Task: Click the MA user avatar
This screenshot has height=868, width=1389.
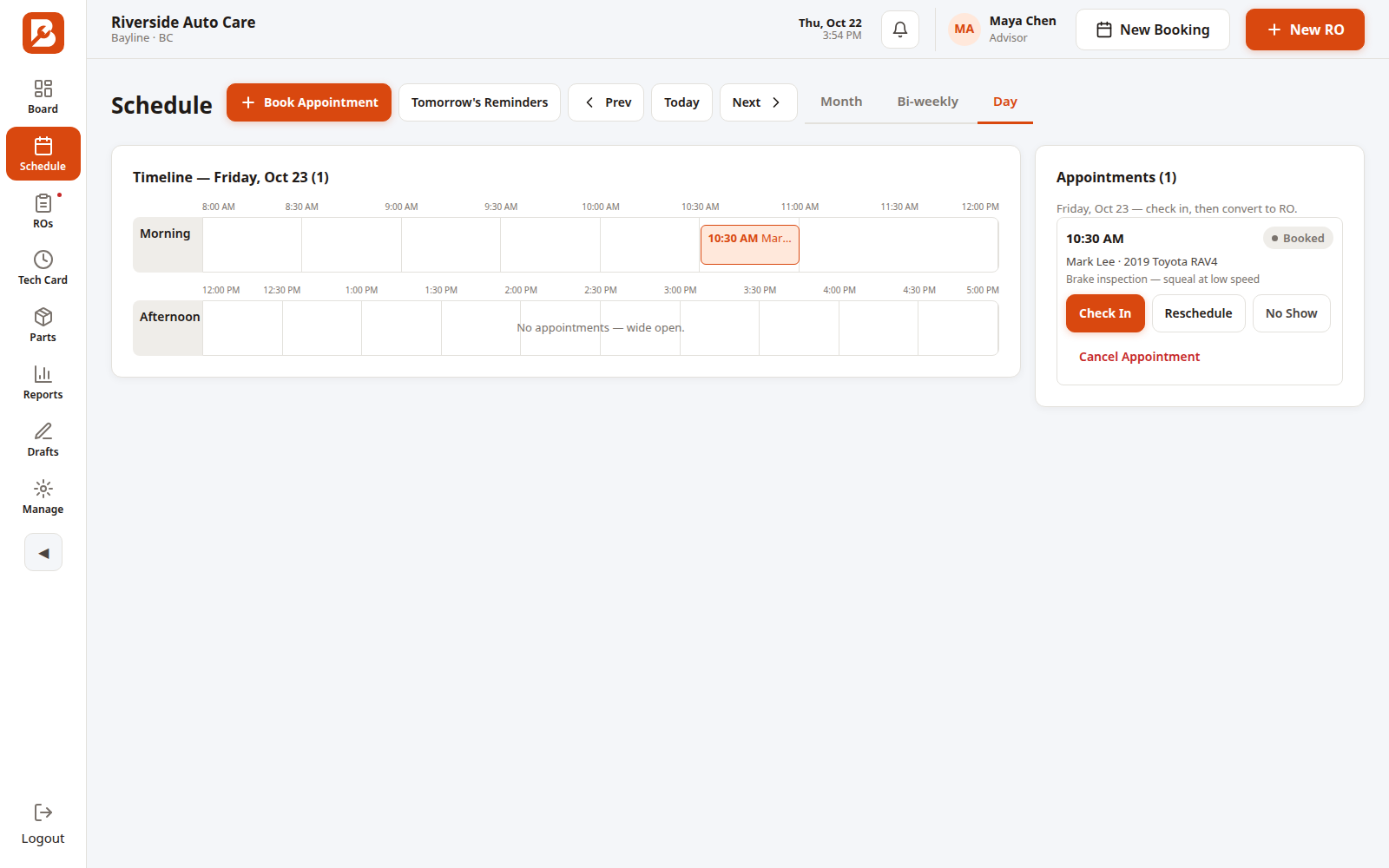Action: click(964, 30)
